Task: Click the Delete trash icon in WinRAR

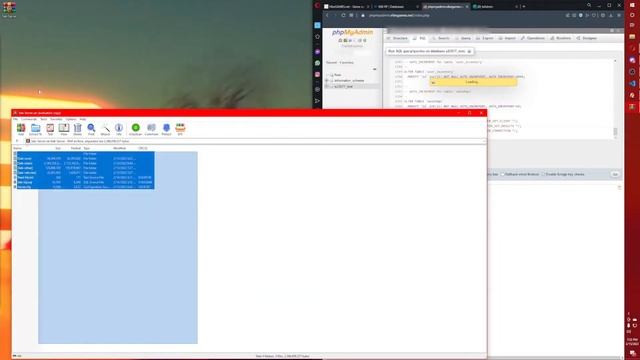Action: 78,129
